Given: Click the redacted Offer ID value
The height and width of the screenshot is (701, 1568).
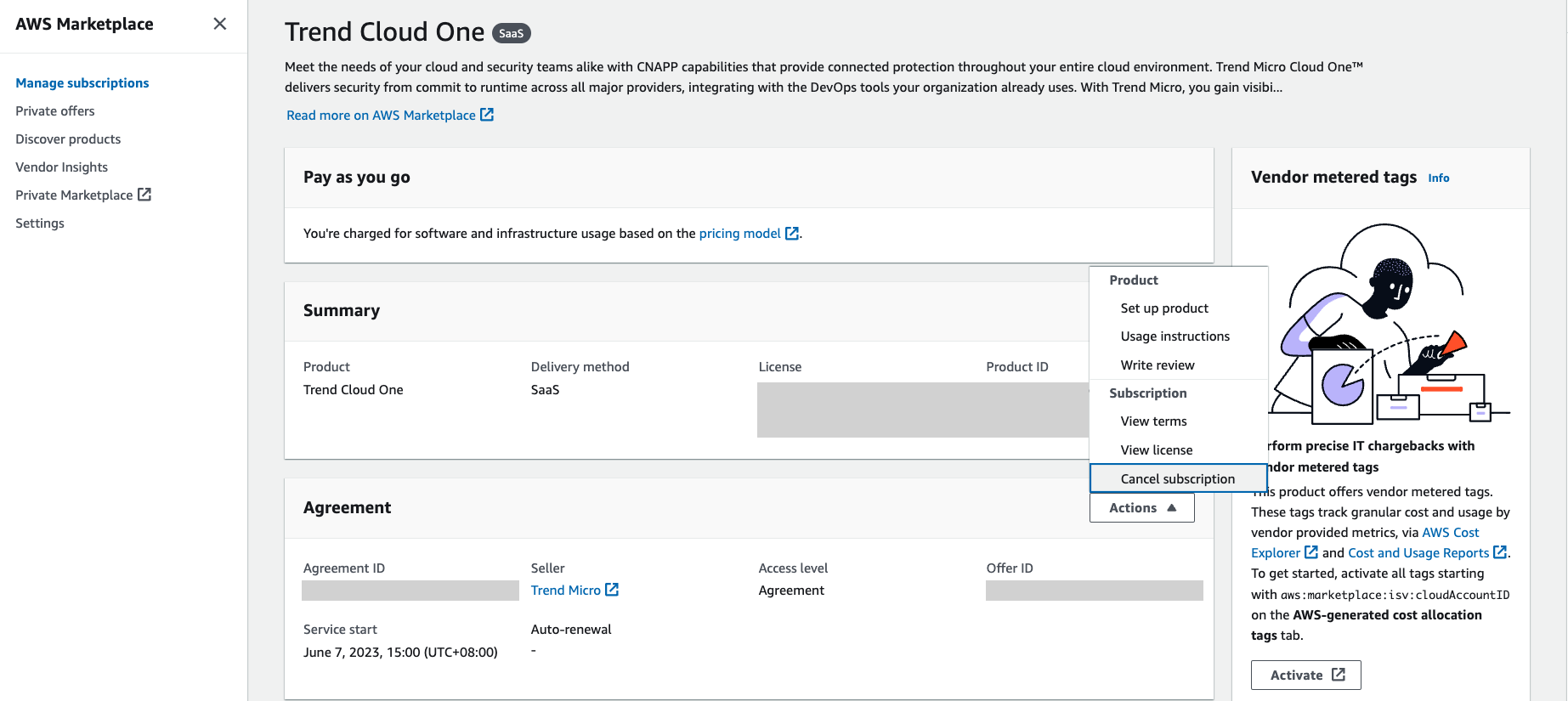Looking at the screenshot, I should [1095, 591].
